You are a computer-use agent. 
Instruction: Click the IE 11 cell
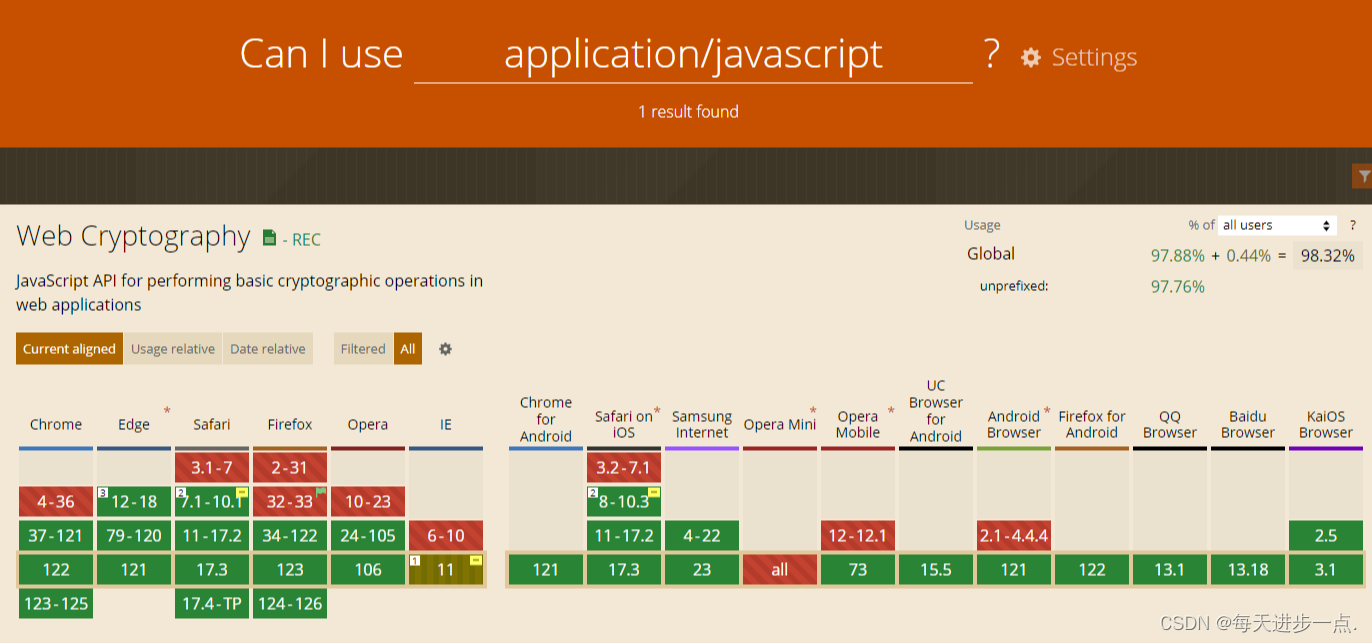point(446,569)
